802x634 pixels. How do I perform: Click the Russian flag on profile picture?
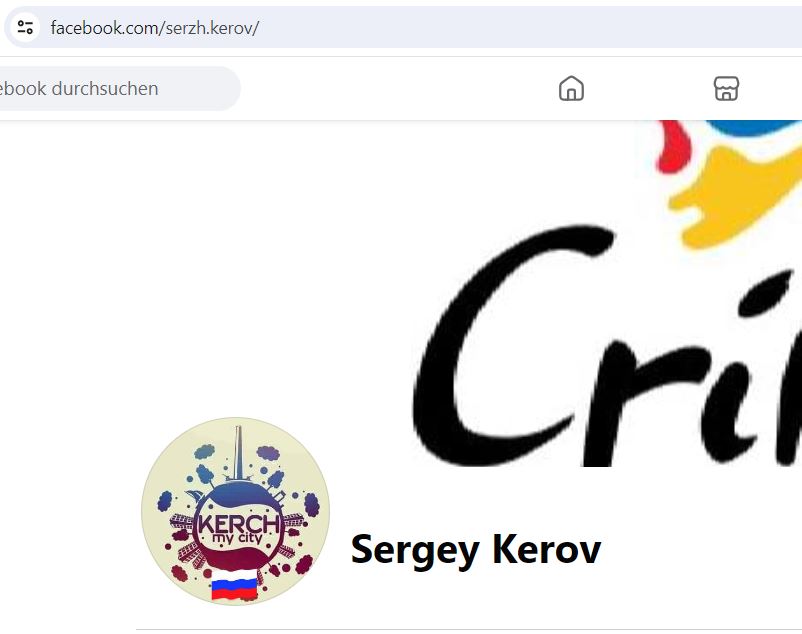pyautogui.click(x=234, y=584)
